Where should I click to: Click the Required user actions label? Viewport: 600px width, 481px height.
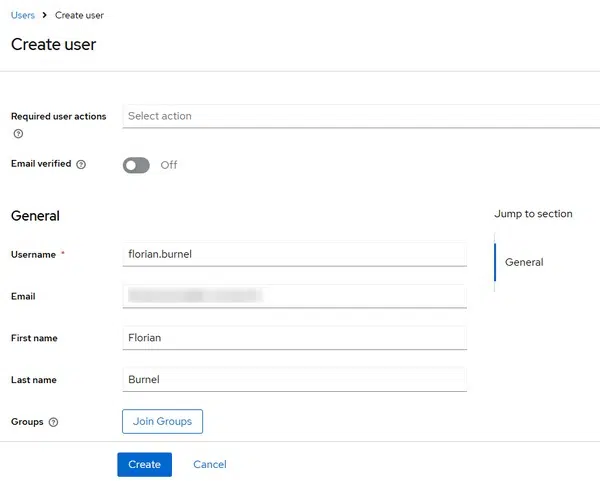[x=58, y=116]
